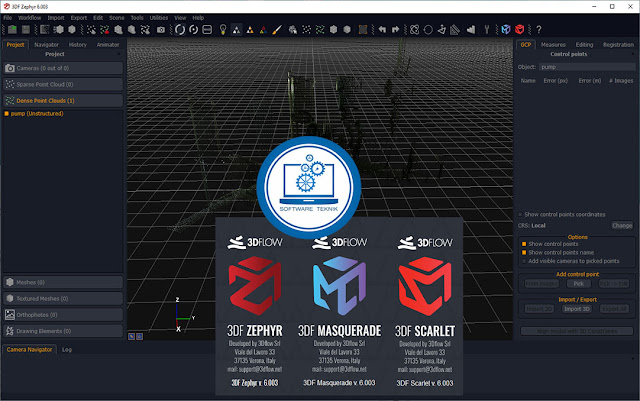The width and height of the screenshot is (640, 401).
Task: Select the Camera Navigator tab
Action: click(29, 350)
